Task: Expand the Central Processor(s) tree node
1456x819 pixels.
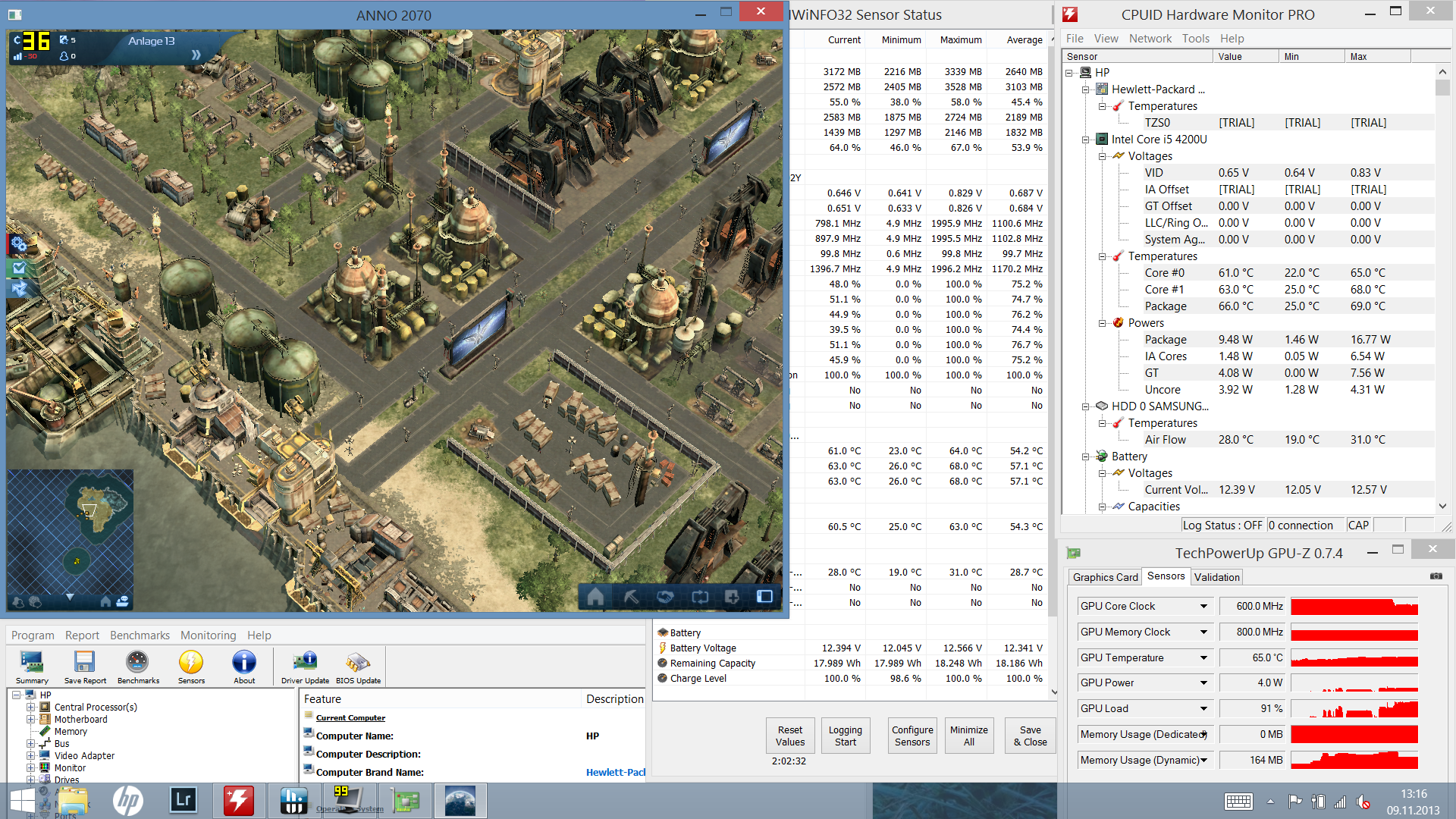Action: 31,707
